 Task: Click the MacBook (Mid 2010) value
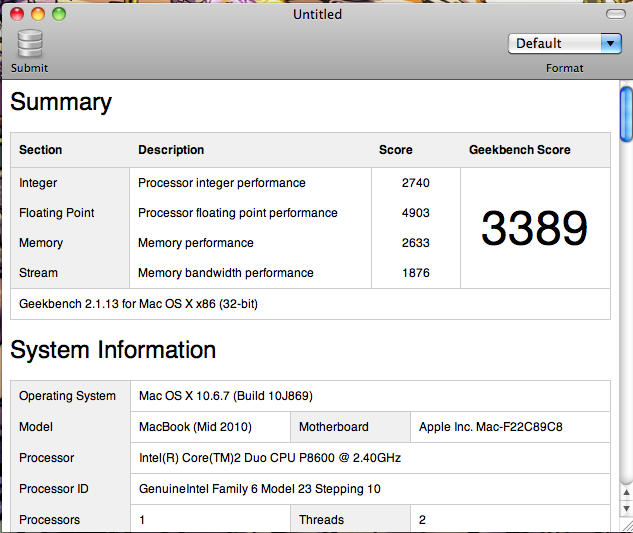pyautogui.click(x=195, y=427)
